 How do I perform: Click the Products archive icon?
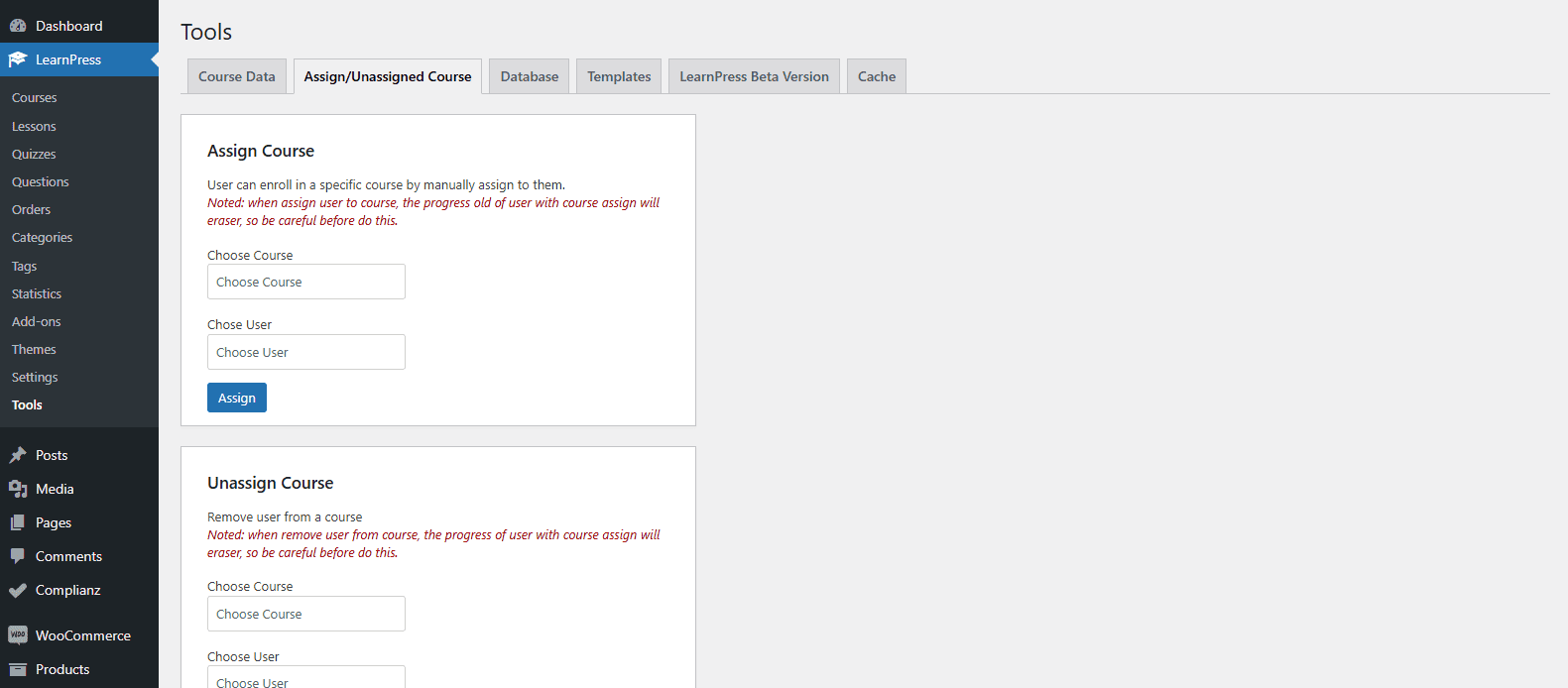18,669
